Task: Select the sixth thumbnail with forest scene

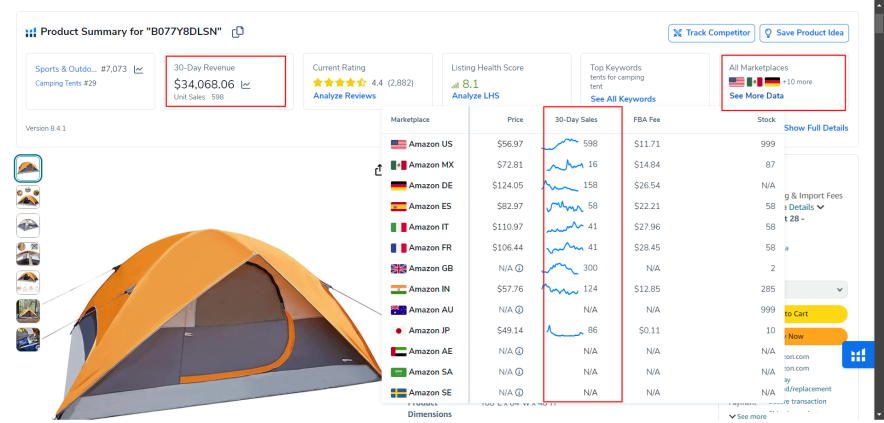Action: [28, 311]
